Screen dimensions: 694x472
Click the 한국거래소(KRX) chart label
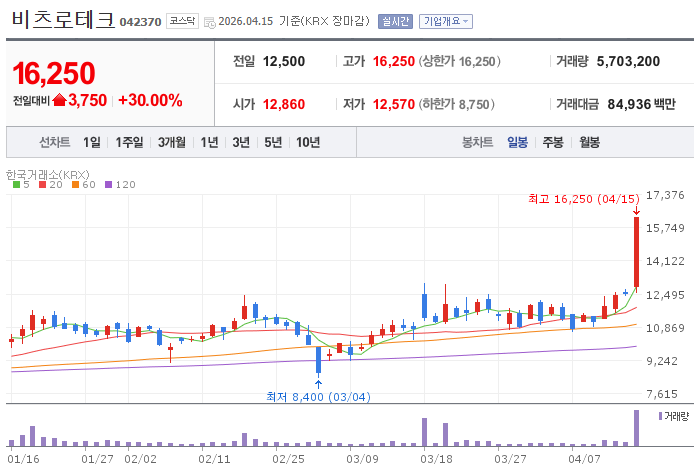point(48,174)
